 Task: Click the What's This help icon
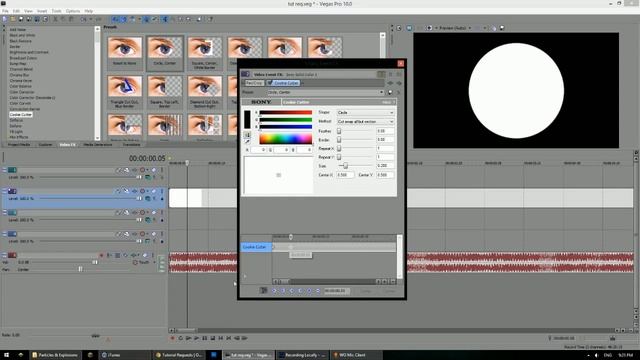pos(211,19)
